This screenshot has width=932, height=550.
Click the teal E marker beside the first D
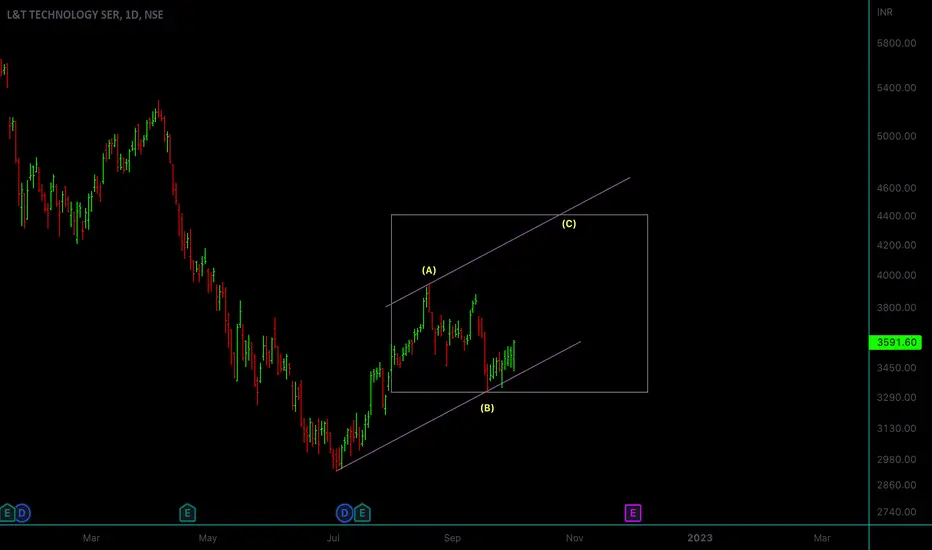pyautogui.click(x=7, y=513)
